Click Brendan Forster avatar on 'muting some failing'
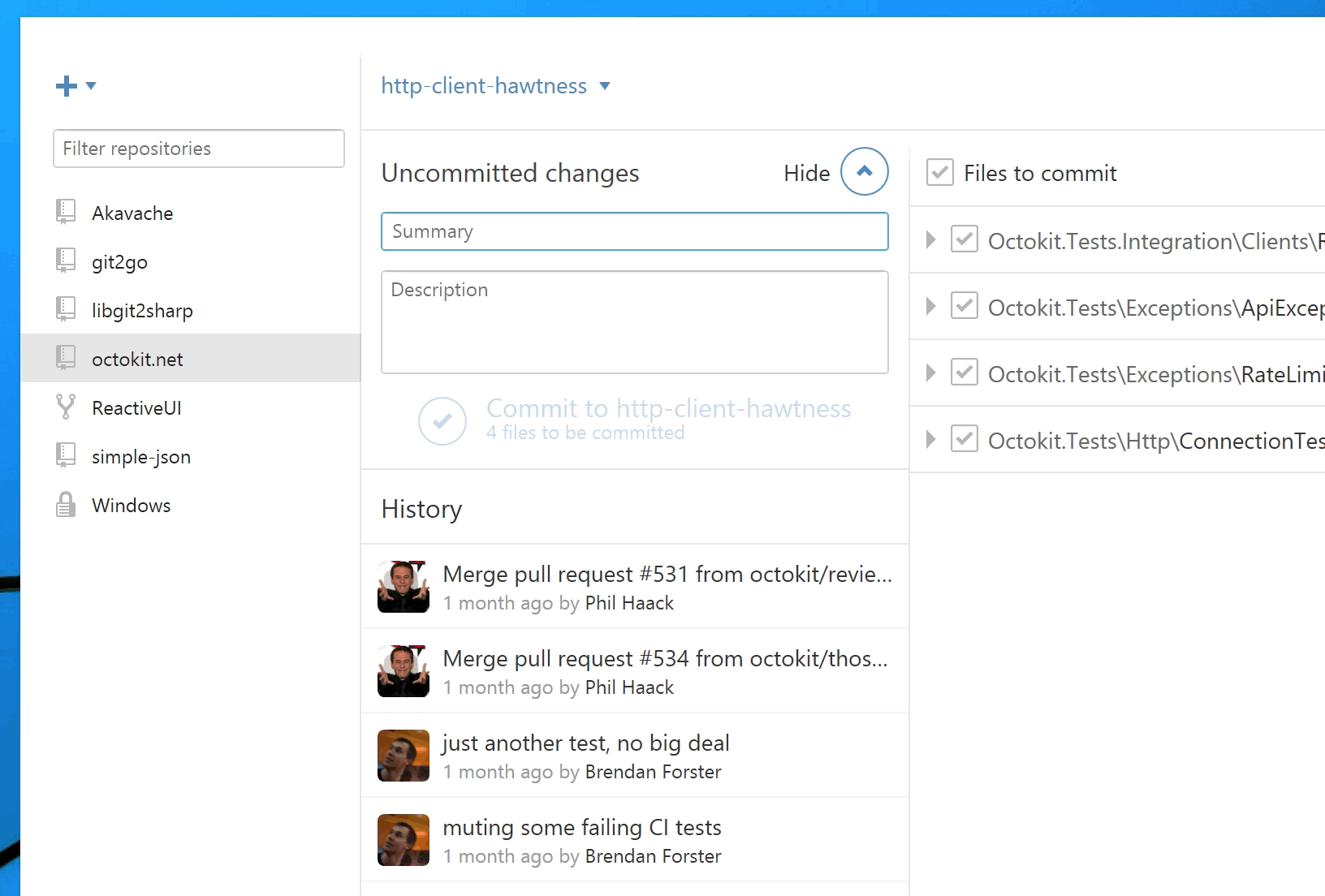The image size is (1325, 896). pos(404,840)
